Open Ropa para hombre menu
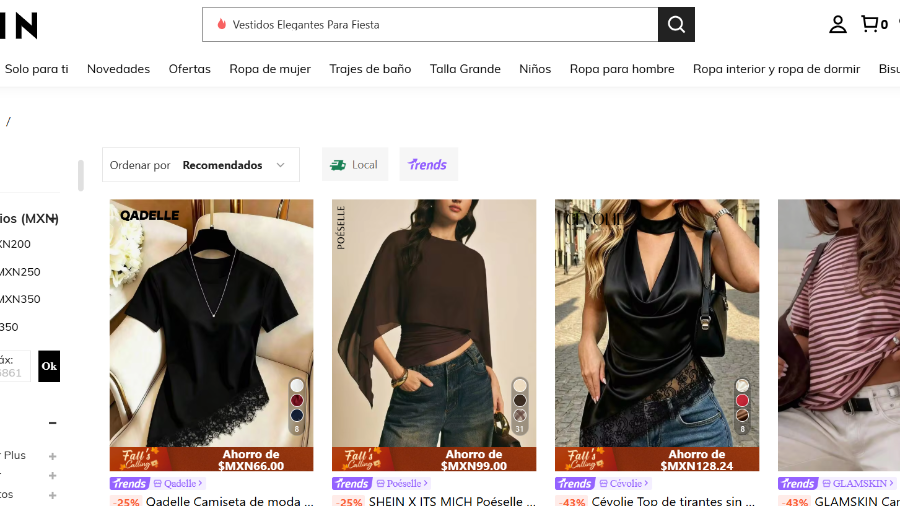 coord(622,69)
